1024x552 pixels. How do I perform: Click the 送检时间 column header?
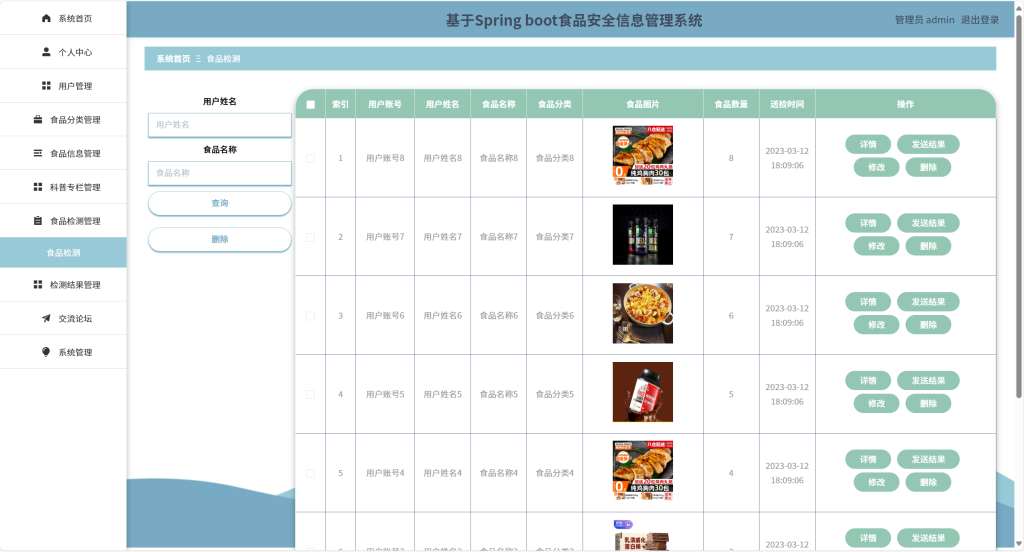point(787,105)
